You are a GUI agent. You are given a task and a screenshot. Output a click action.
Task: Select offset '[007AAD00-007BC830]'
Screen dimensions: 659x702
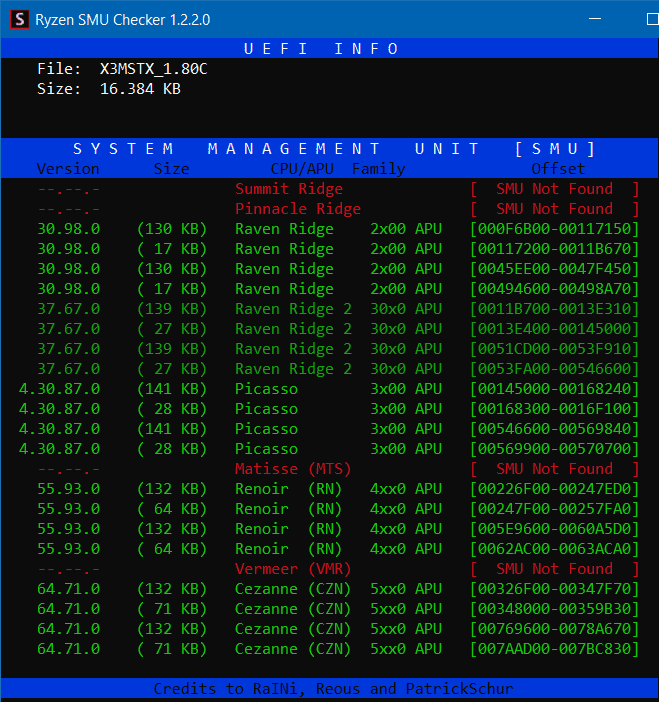554,649
